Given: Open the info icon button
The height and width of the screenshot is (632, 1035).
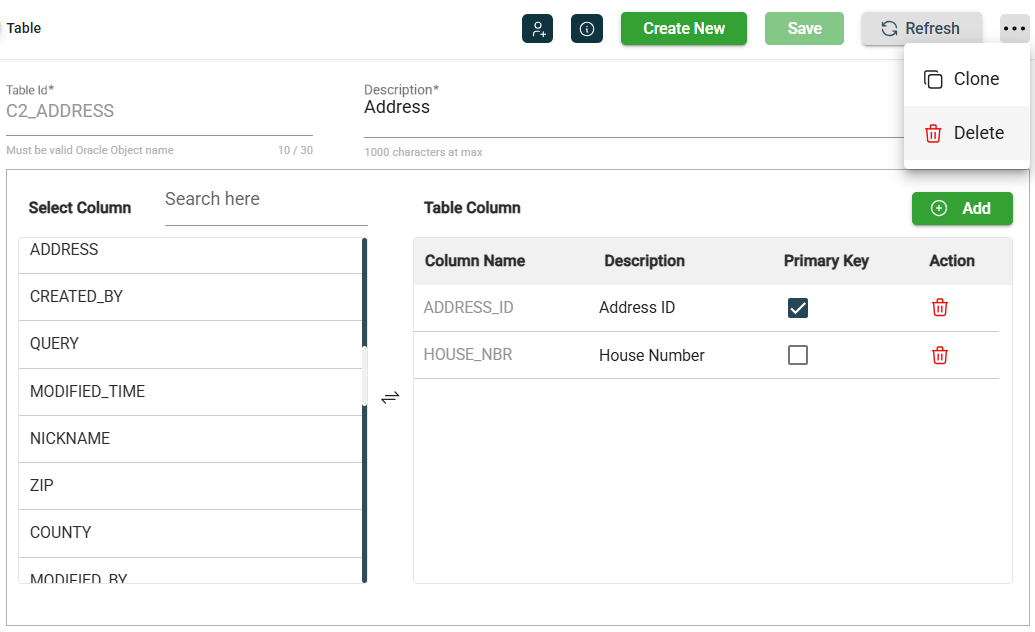Looking at the screenshot, I should 587,29.
